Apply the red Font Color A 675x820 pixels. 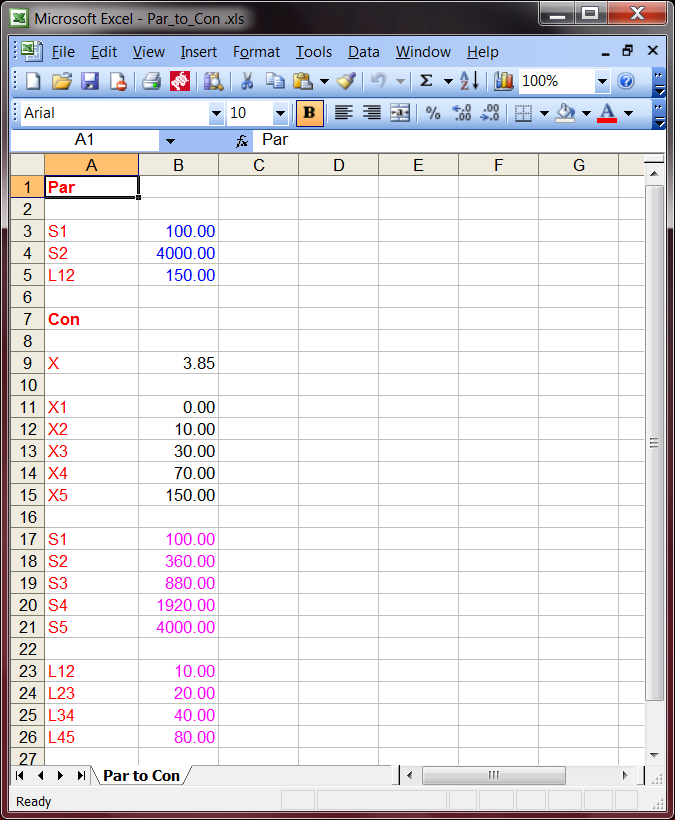(x=607, y=112)
